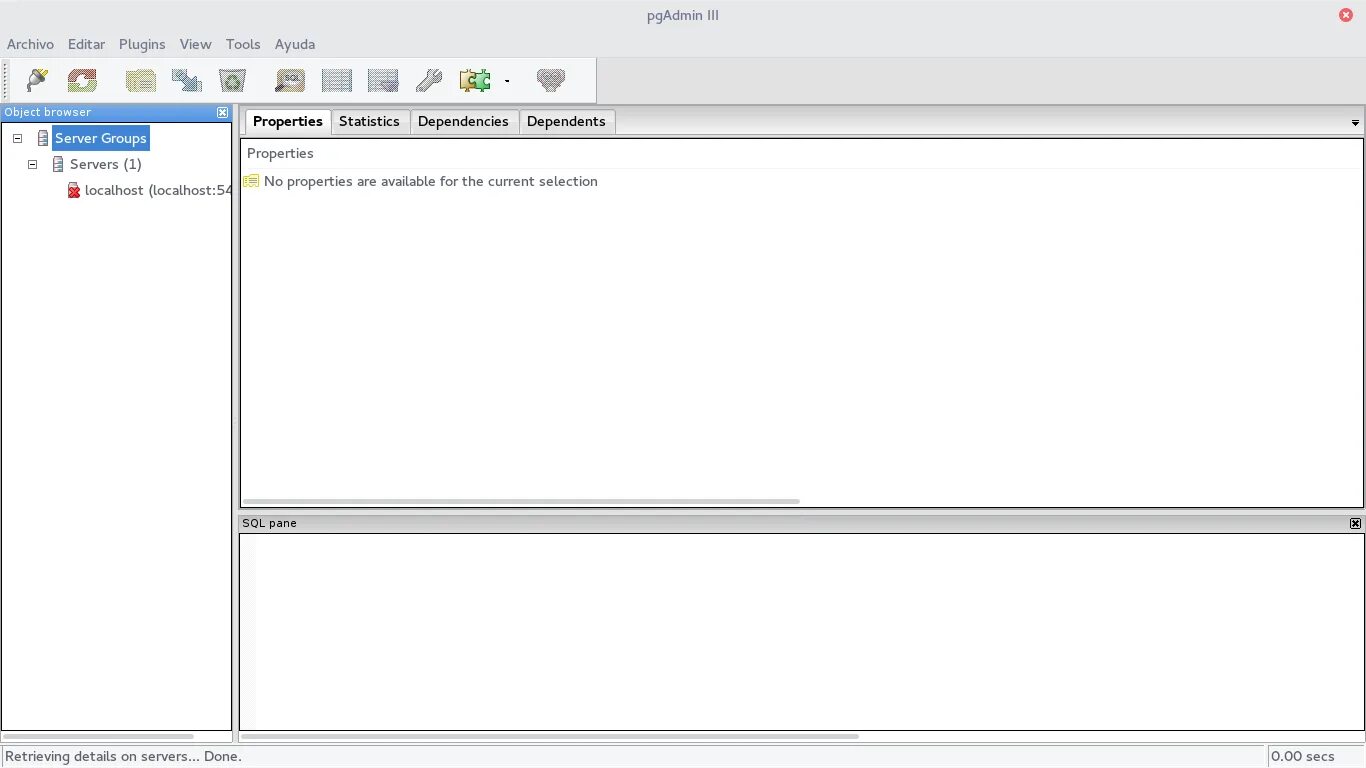
Task: Switch to the Dependents tab
Action: pyautogui.click(x=566, y=121)
